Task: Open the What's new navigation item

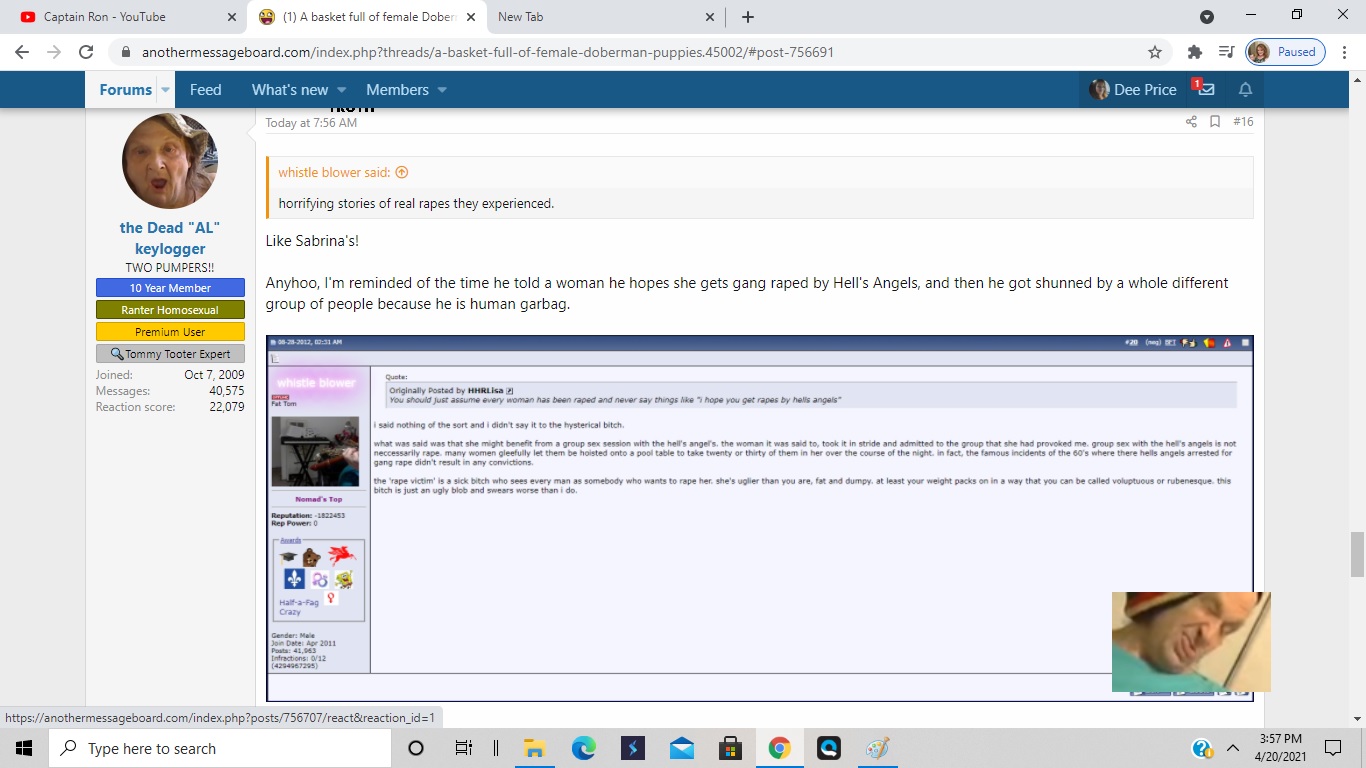Action: coord(290,89)
